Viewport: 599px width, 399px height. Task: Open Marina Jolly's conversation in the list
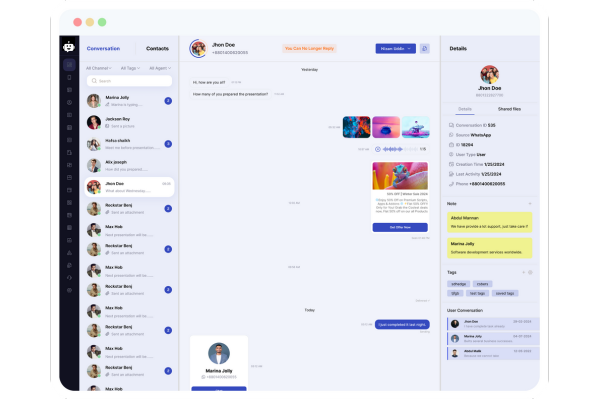129,101
